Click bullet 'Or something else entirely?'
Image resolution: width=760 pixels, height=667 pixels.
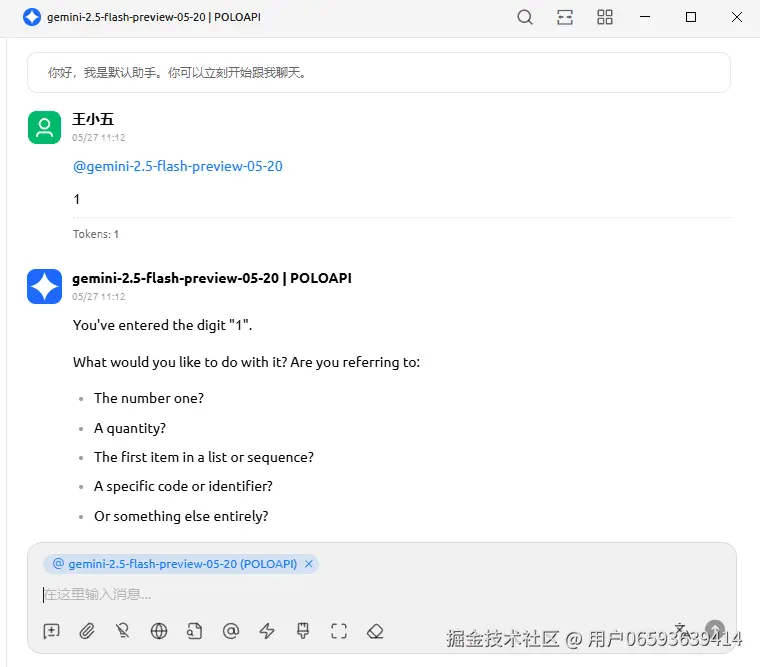coord(181,516)
